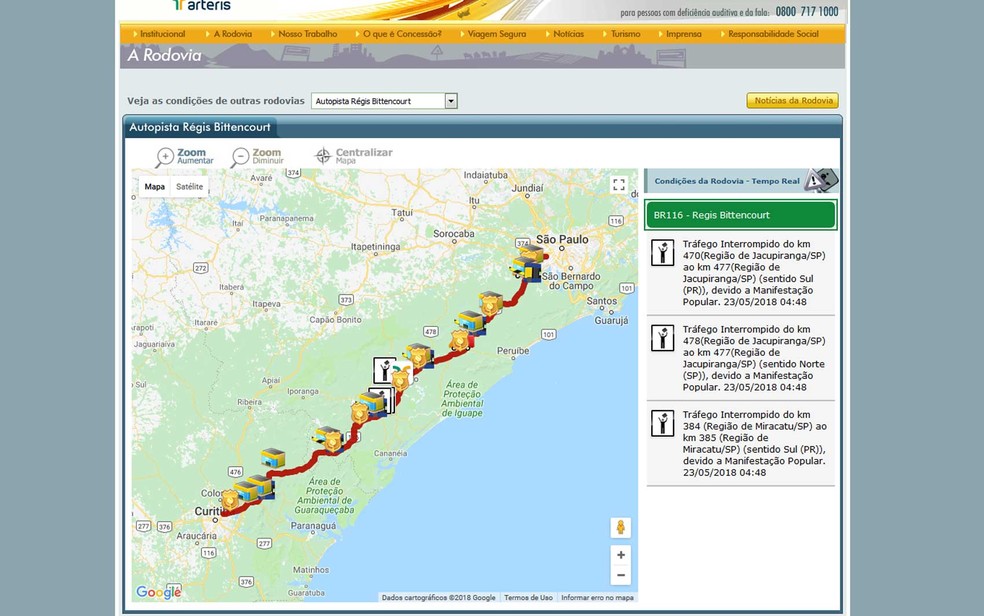Switch map to Satélite view

[189, 187]
